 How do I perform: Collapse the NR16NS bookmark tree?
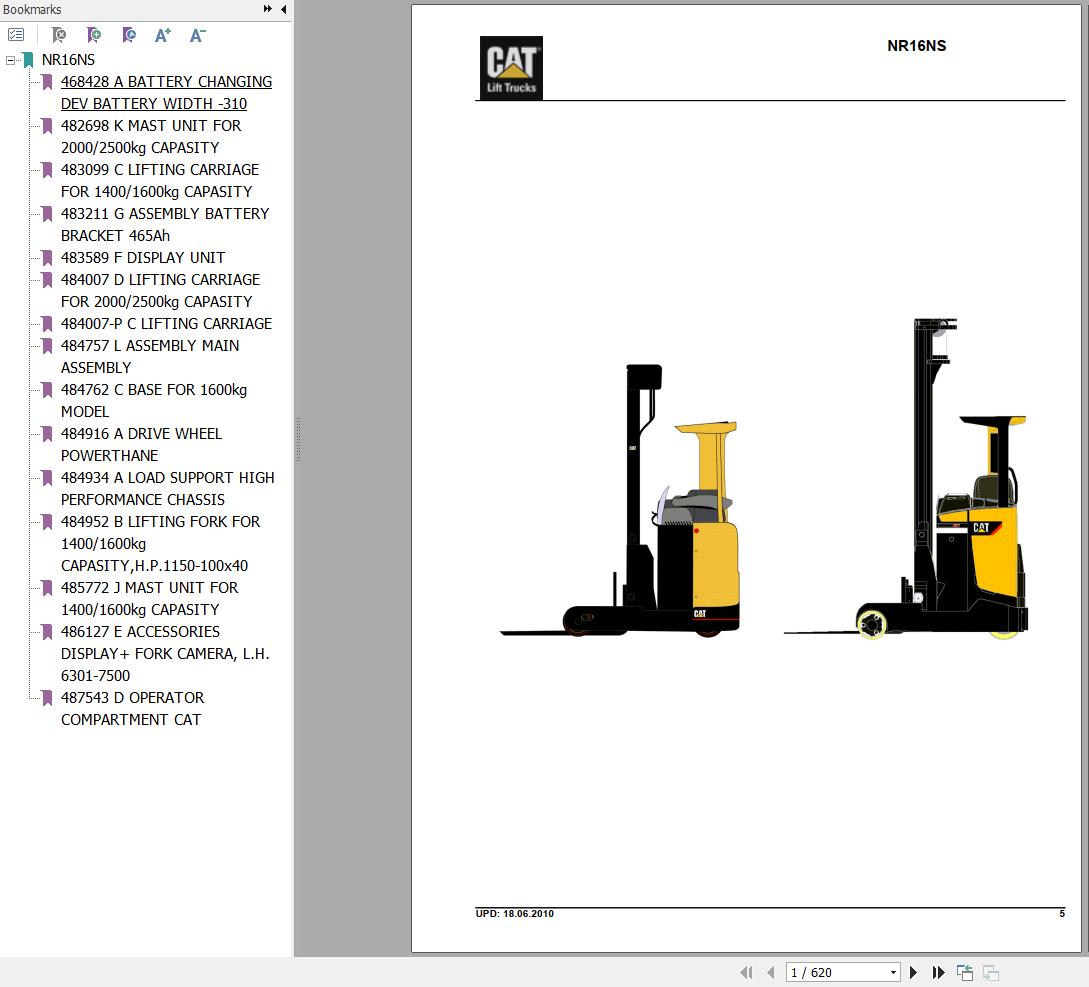12,60
